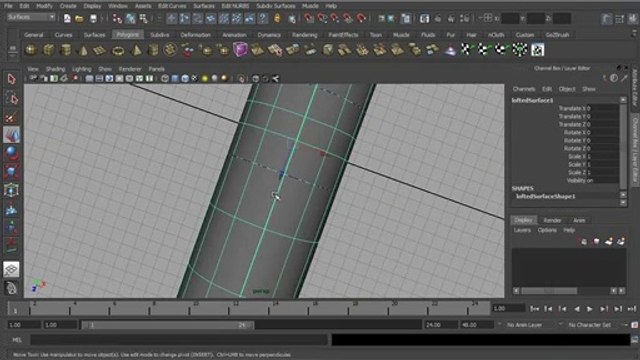This screenshot has height=360, width=640.
Task: Toggle viewport smooth shade all sphere
Action: coord(185,78)
